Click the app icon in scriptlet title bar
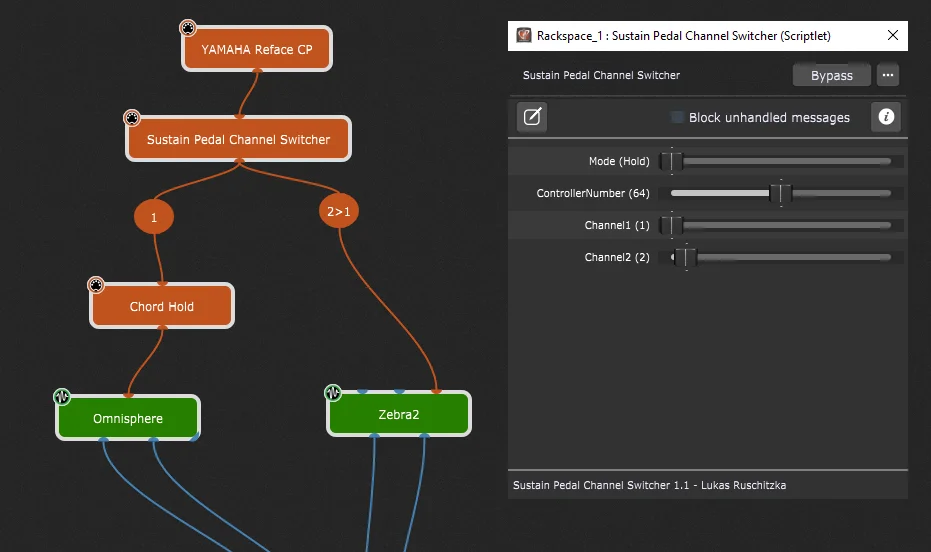Viewport: 931px width, 552px height. coord(524,36)
